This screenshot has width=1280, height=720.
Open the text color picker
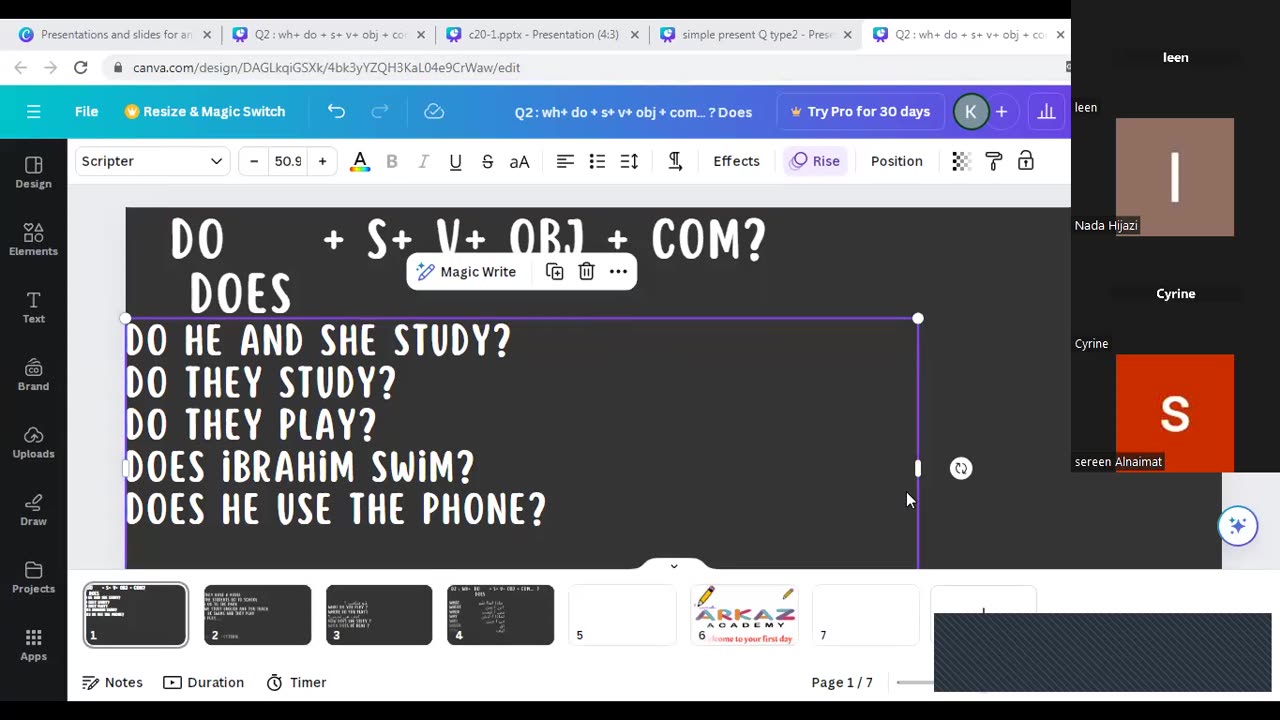360,161
